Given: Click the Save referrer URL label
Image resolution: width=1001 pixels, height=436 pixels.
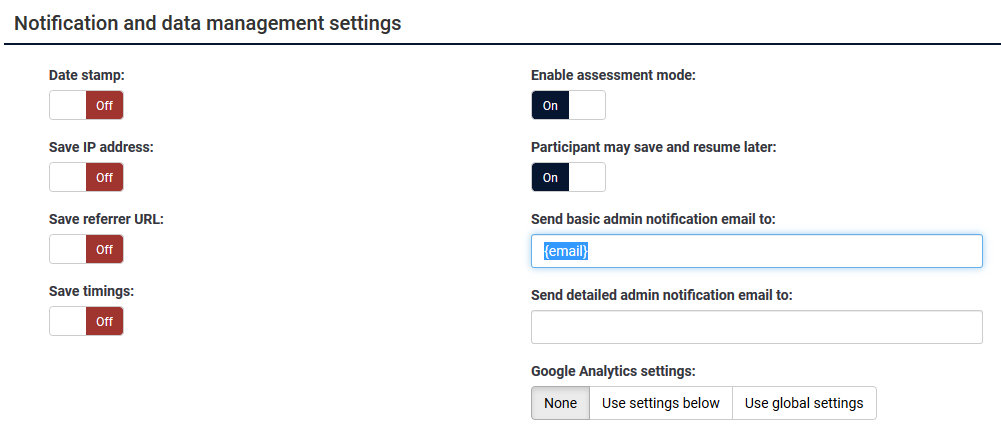Looking at the screenshot, I should tap(106, 219).
